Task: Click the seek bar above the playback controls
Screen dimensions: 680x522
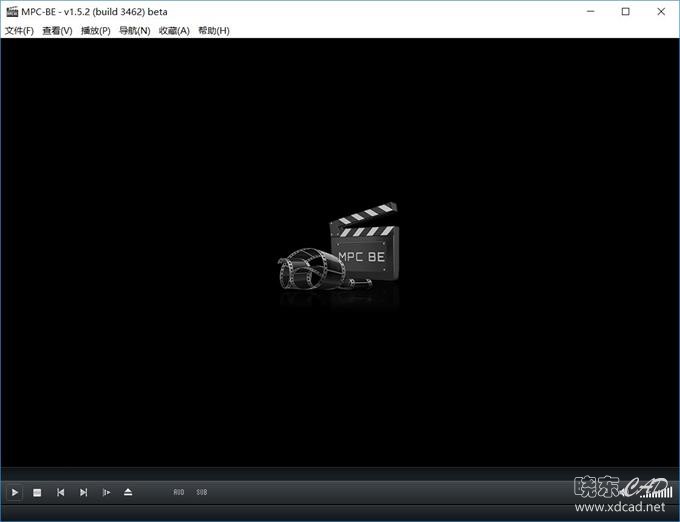Action: pos(340,473)
